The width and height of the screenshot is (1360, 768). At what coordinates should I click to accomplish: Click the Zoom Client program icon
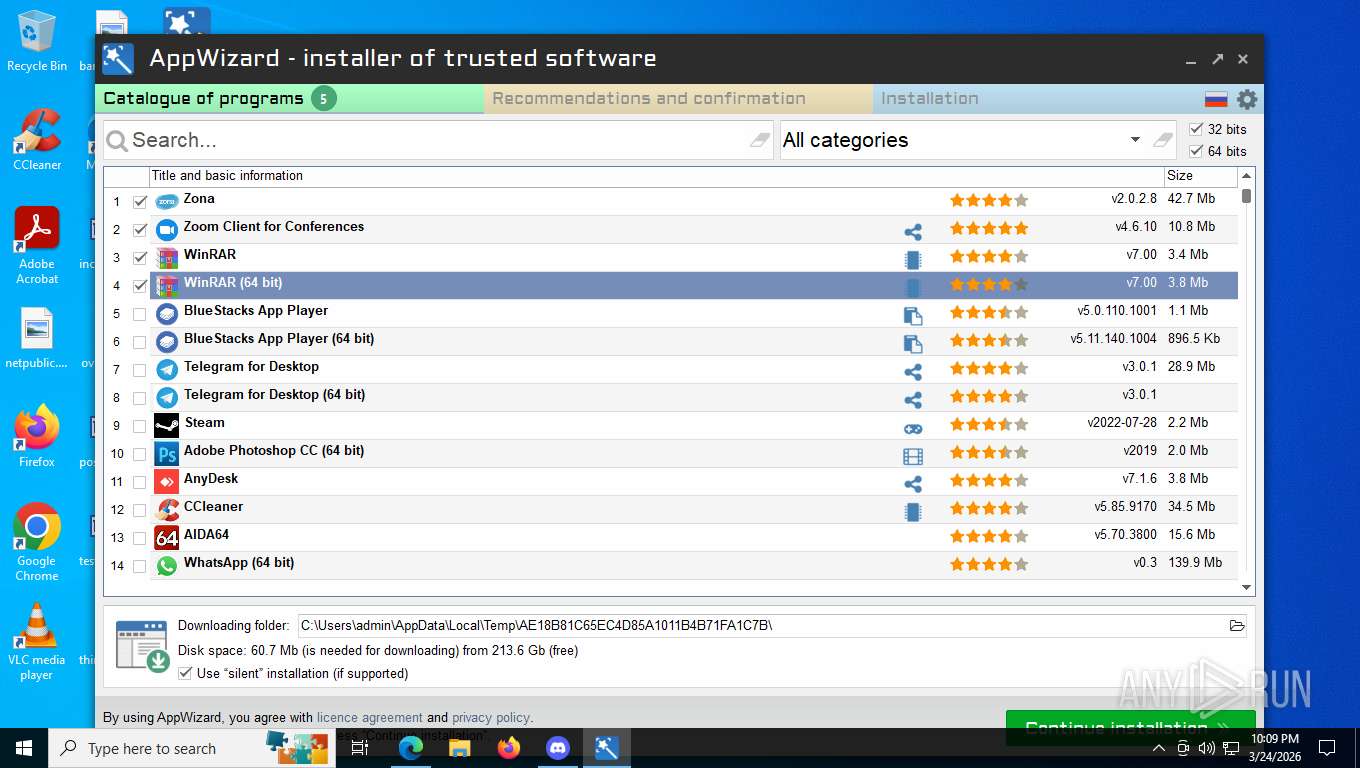tap(167, 230)
